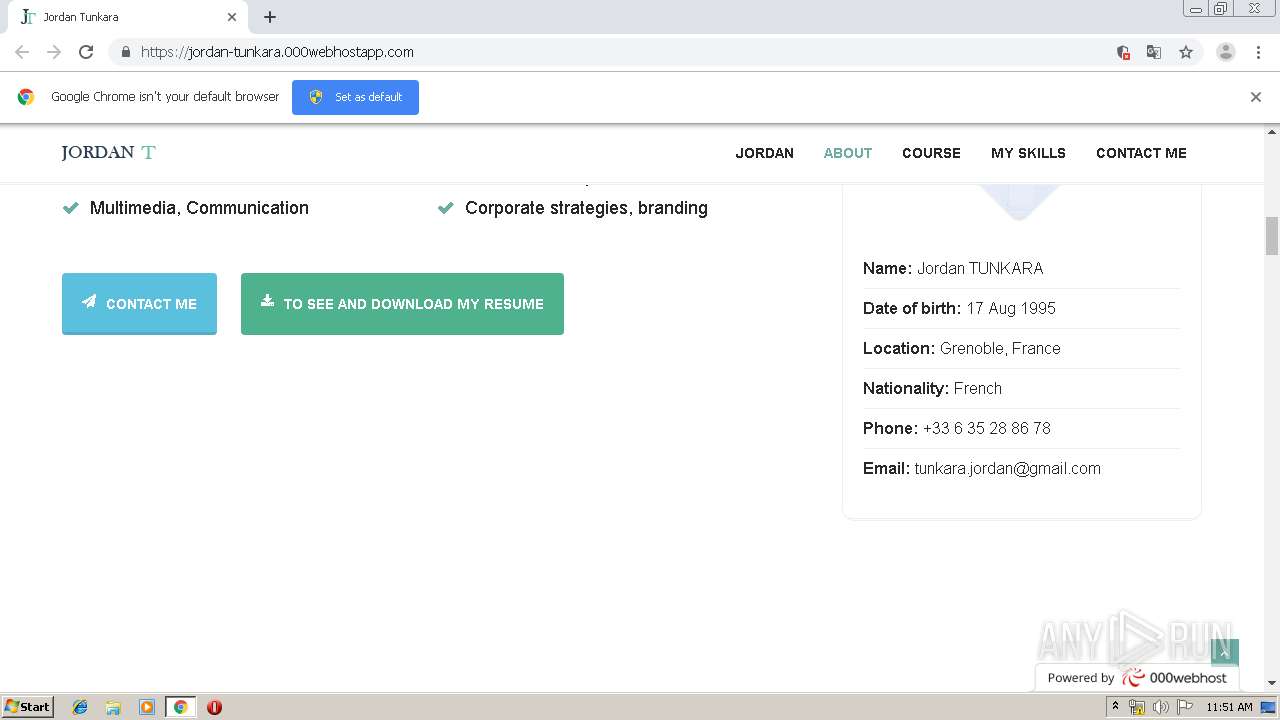Bookmark this page with star icon
The height and width of the screenshot is (720, 1280).
[1186, 52]
